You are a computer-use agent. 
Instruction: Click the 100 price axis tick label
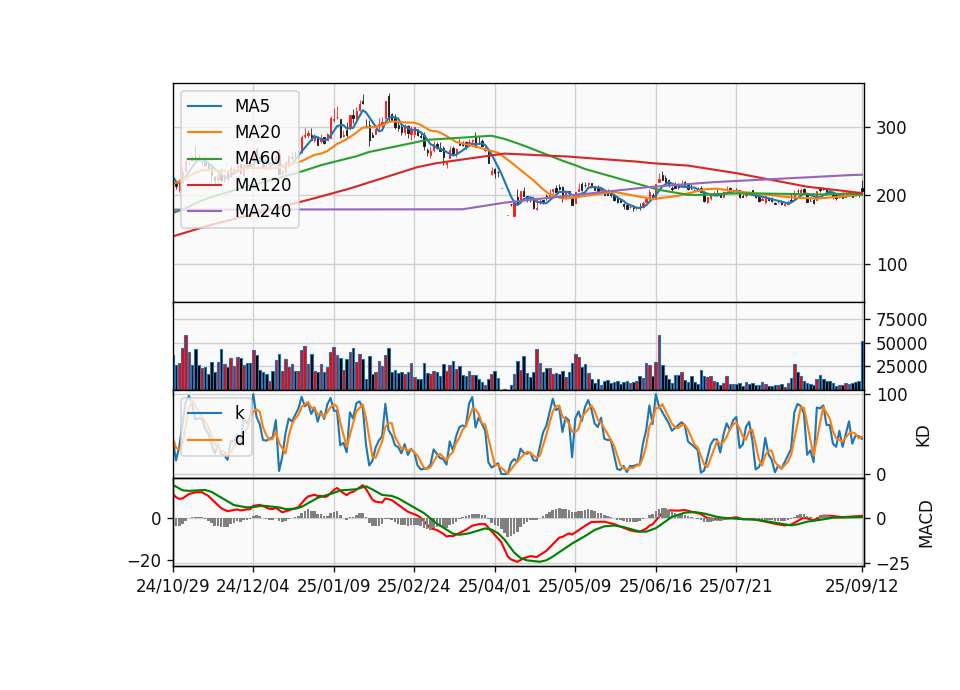(891, 265)
